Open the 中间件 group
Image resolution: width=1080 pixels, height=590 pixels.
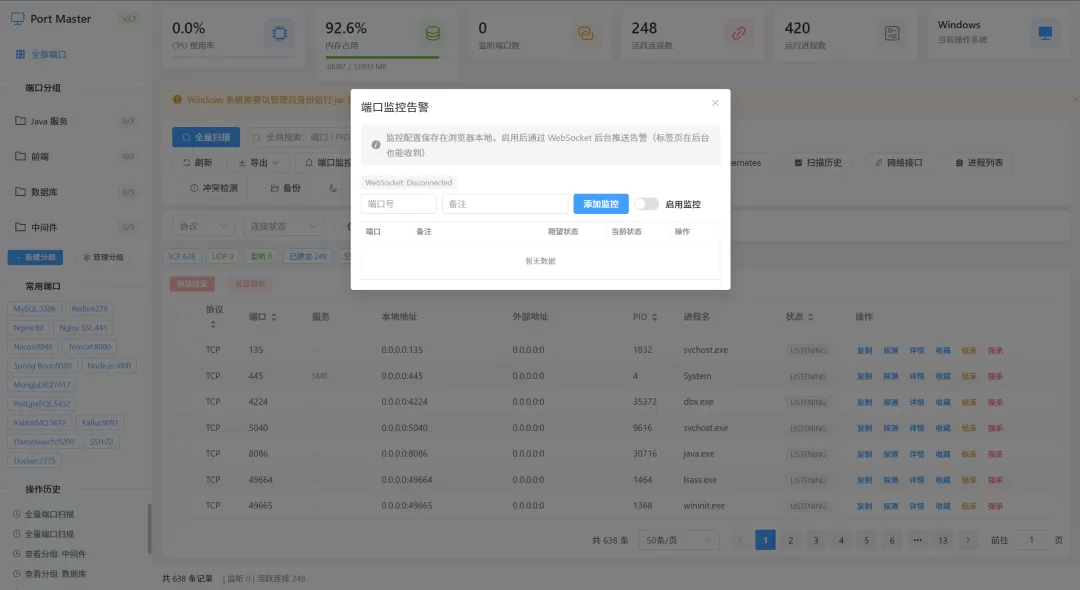(x=74, y=227)
